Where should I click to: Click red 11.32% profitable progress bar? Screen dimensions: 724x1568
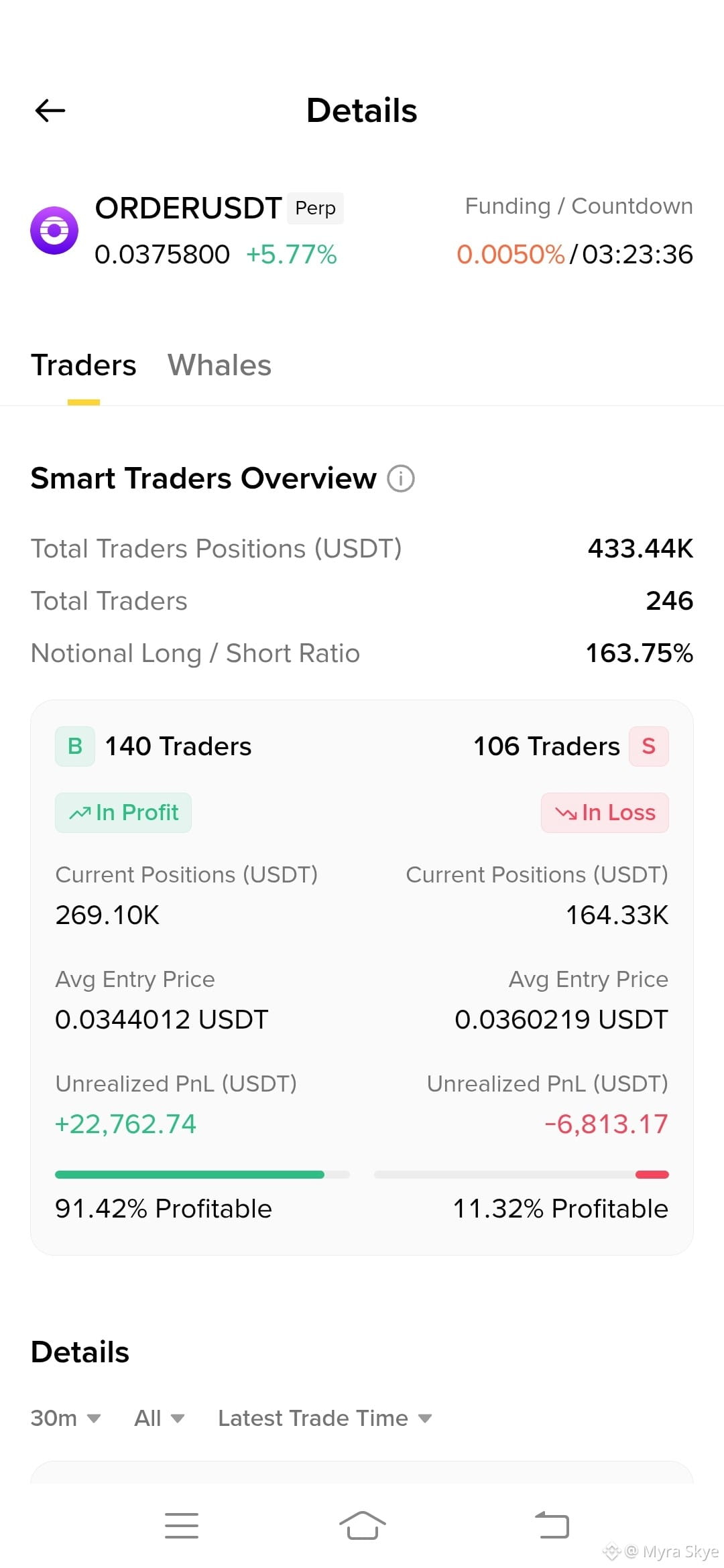[x=522, y=1174]
